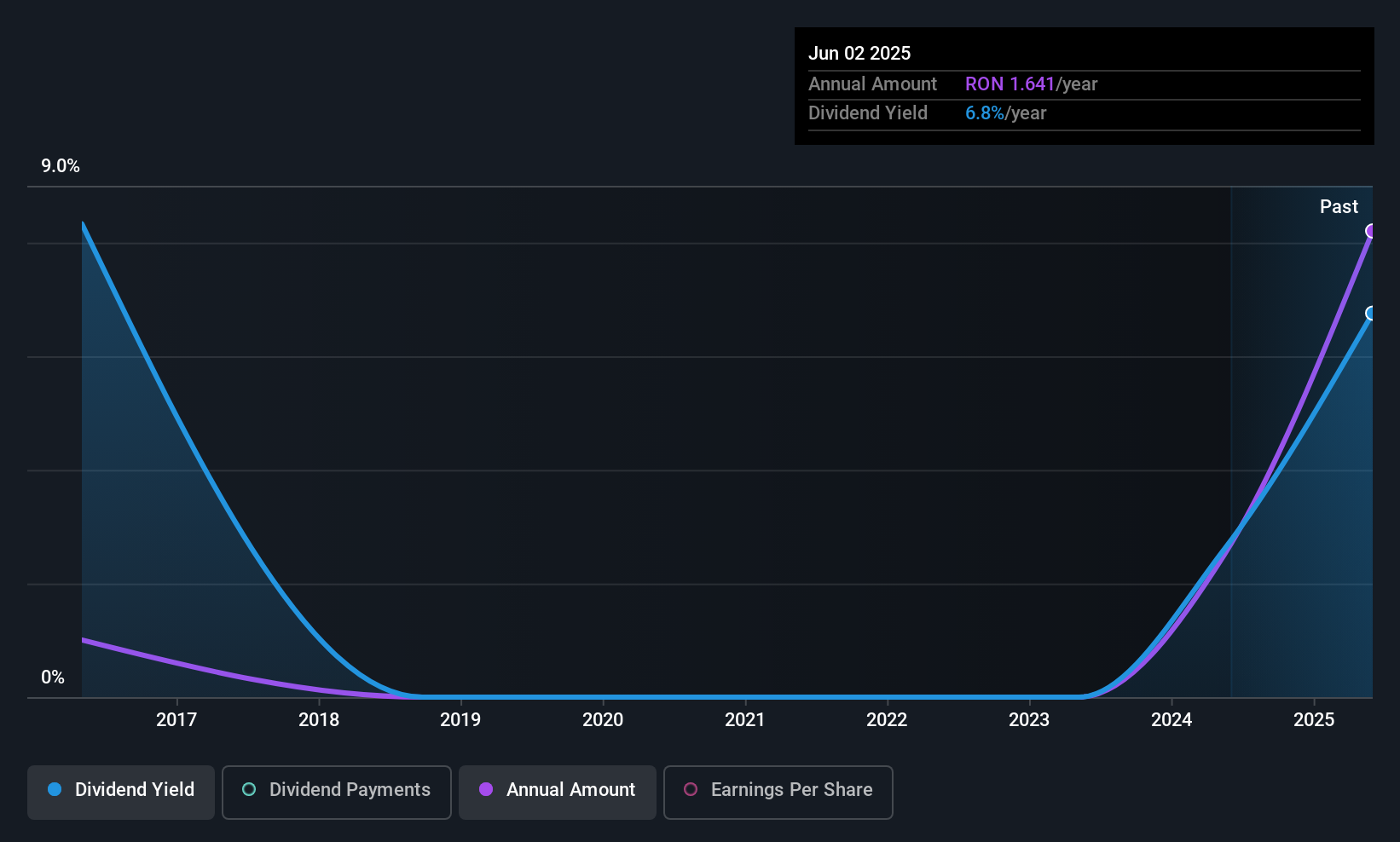1400x842 pixels.
Task: Select the Annual Amount purple dot icon
Action: click(484, 790)
